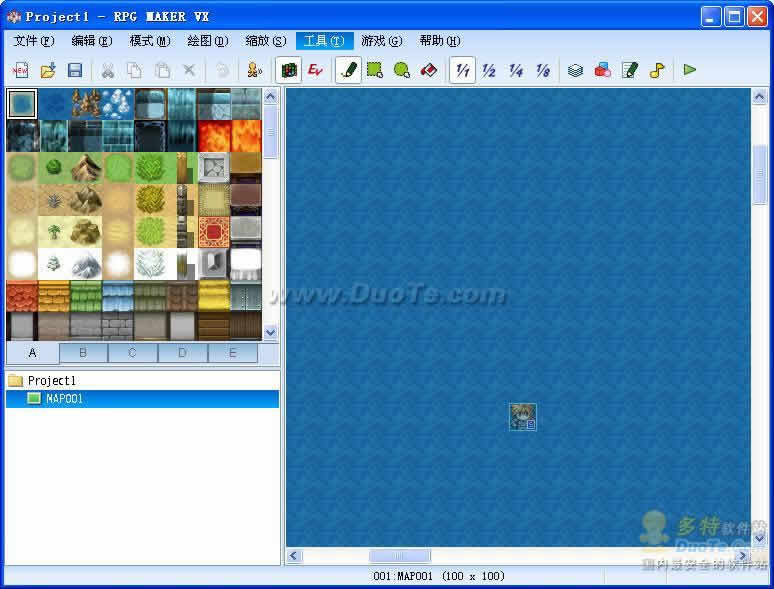
Task: Click status bar text 001:MAP001 (100 x 100)
Action: point(439,576)
